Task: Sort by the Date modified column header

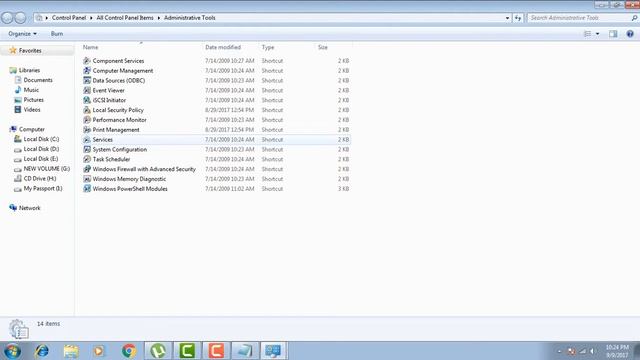Action: 223,47
